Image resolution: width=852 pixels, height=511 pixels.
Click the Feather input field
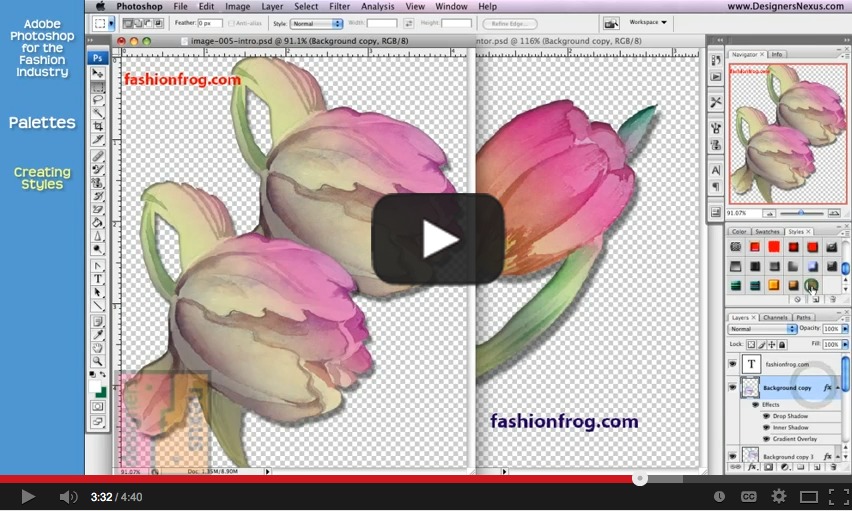(210, 23)
